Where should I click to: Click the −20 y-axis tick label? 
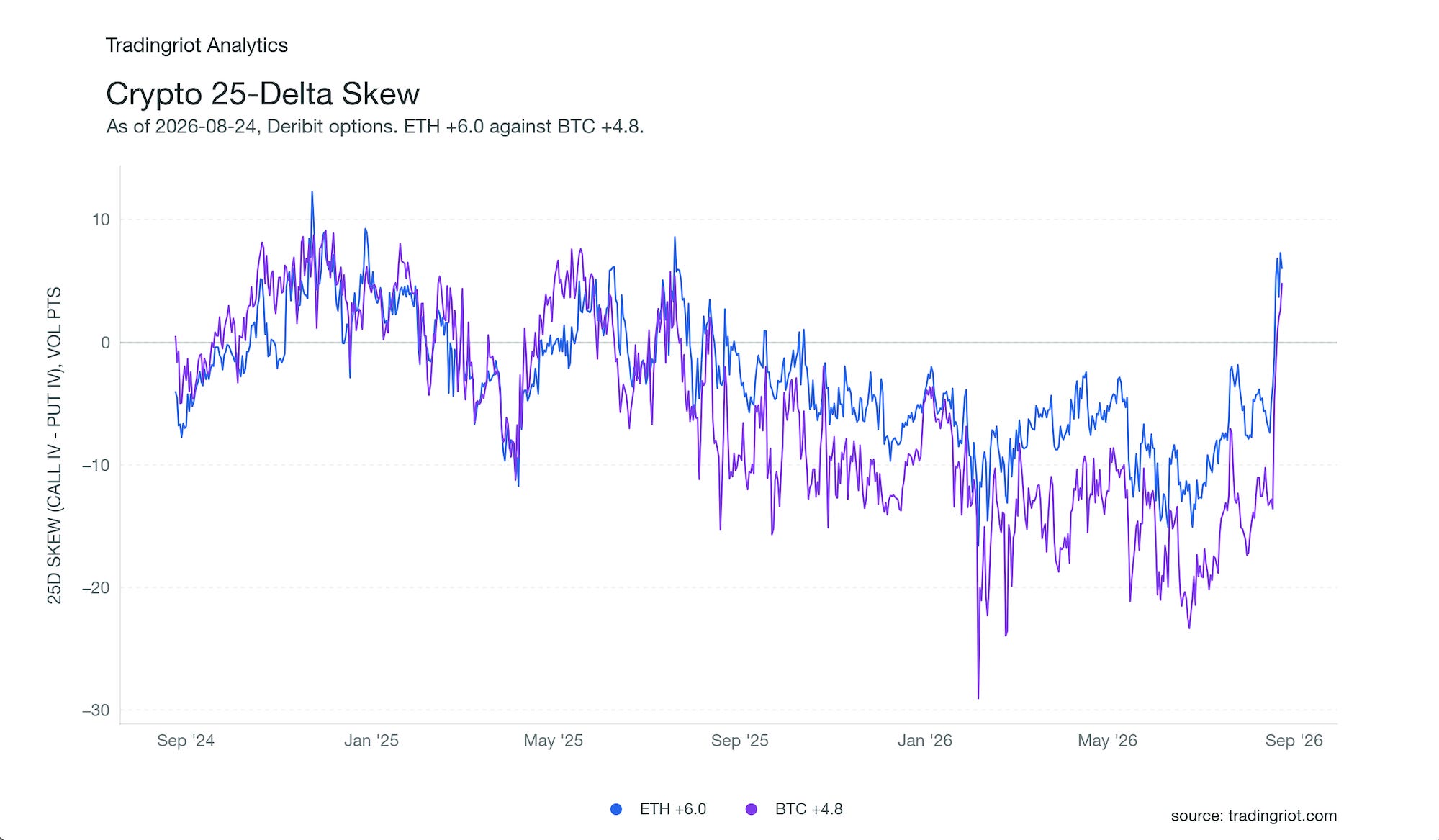(96, 588)
